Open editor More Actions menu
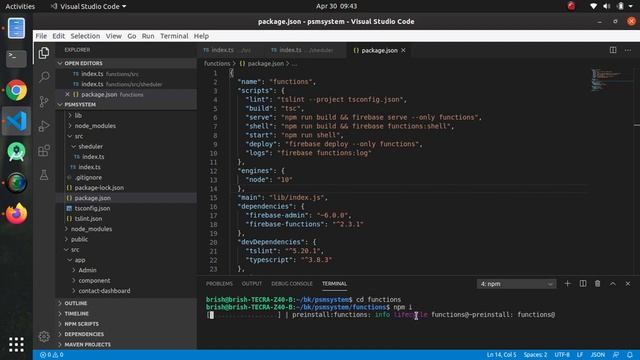The width and height of the screenshot is (640, 360). 628,50
